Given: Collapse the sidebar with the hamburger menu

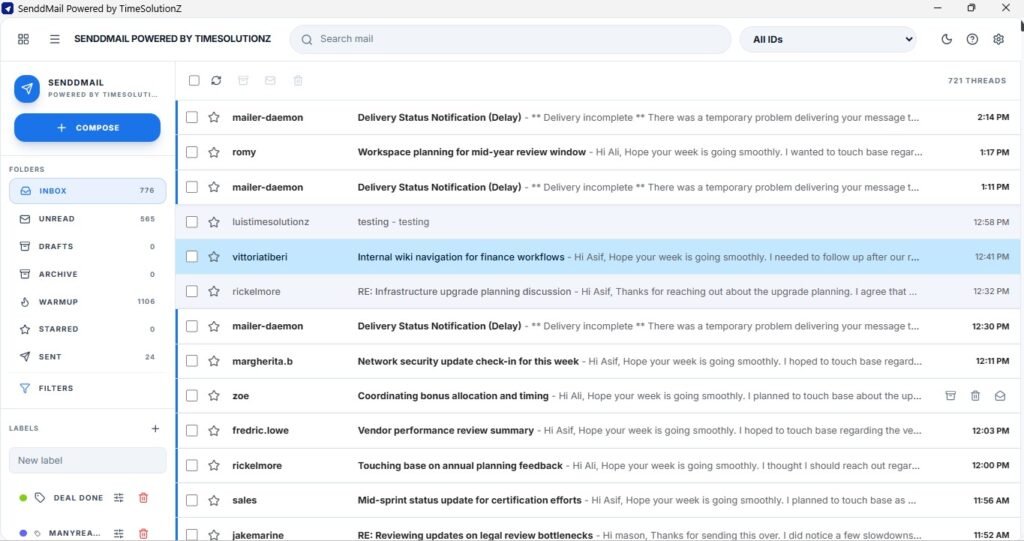Looking at the screenshot, I should coord(55,39).
